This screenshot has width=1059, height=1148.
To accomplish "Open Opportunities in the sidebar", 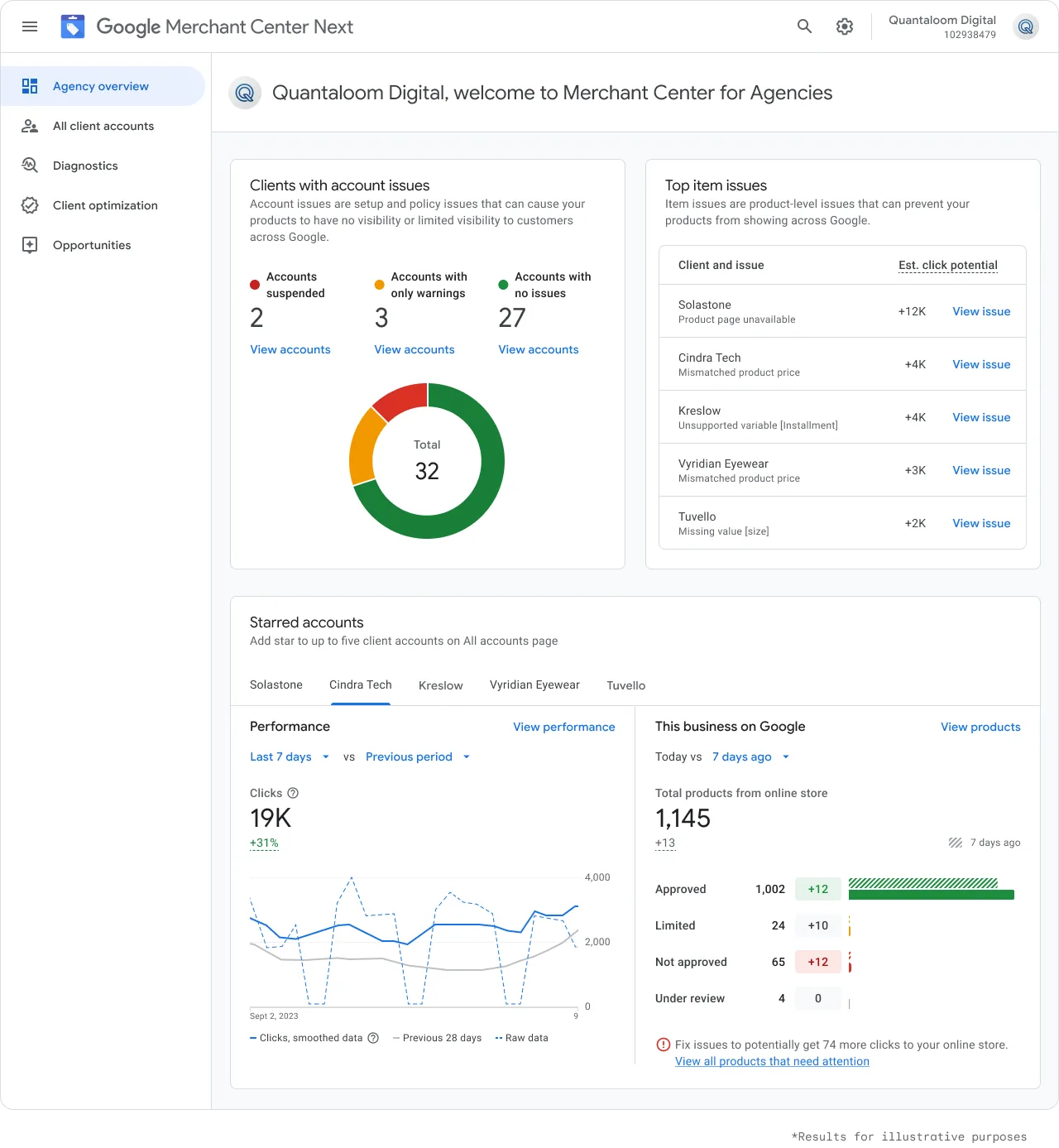I will (103, 245).
